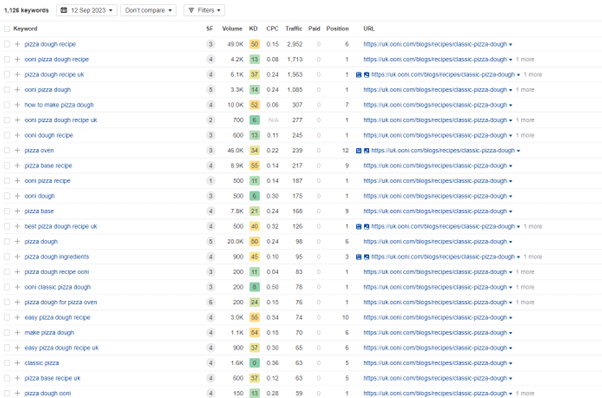
Task: Open the 12 Sep 2023 date dropdown
Action: (87, 10)
